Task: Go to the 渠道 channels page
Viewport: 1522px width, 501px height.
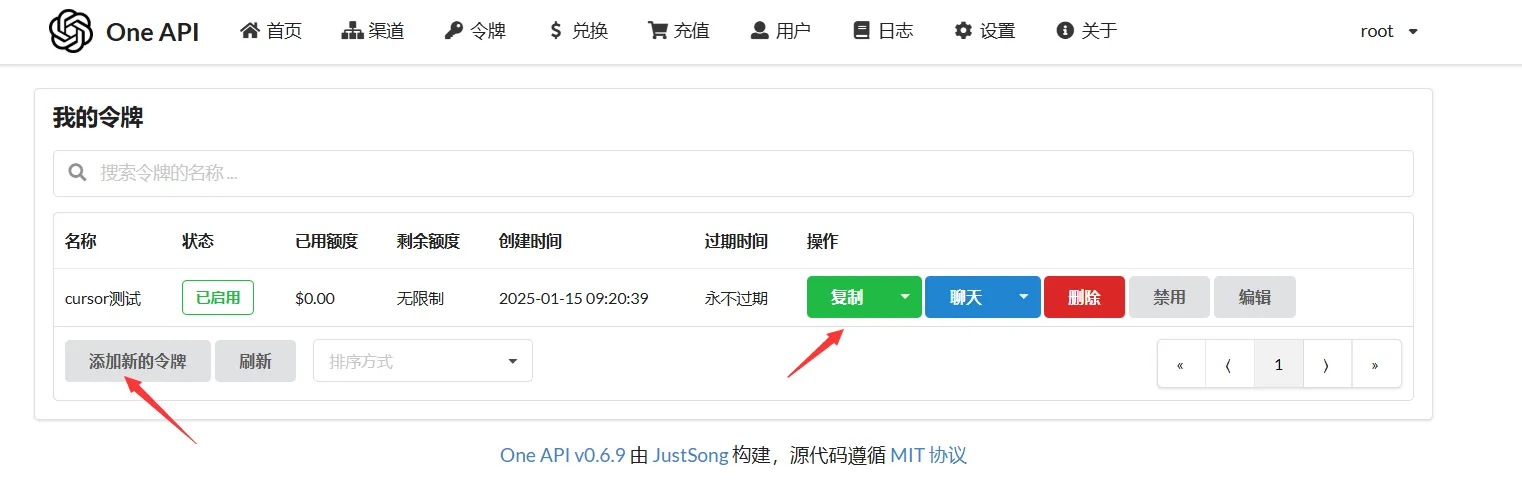Action: tap(373, 31)
